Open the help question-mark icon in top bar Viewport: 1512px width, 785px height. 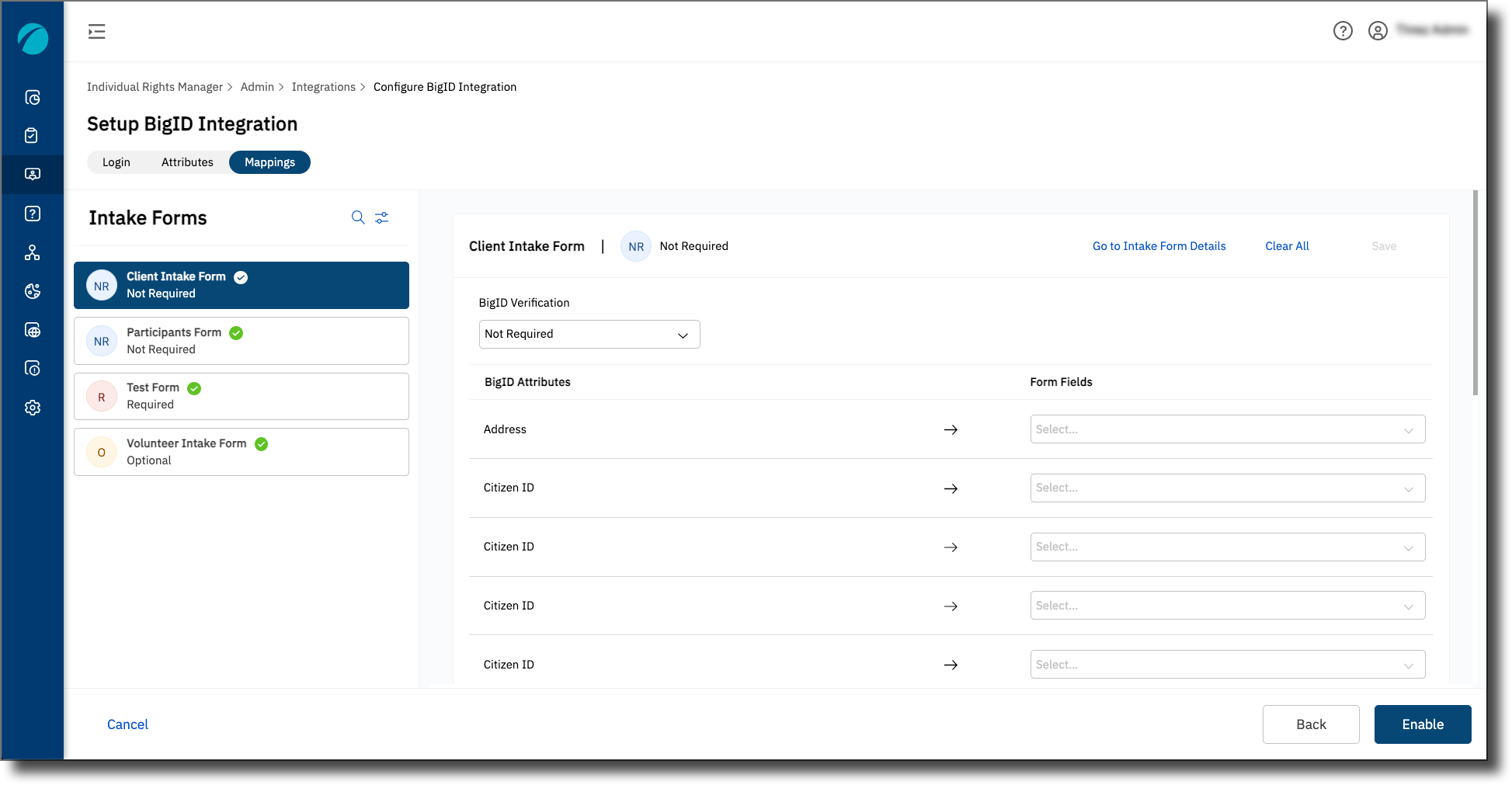click(x=1343, y=31)
